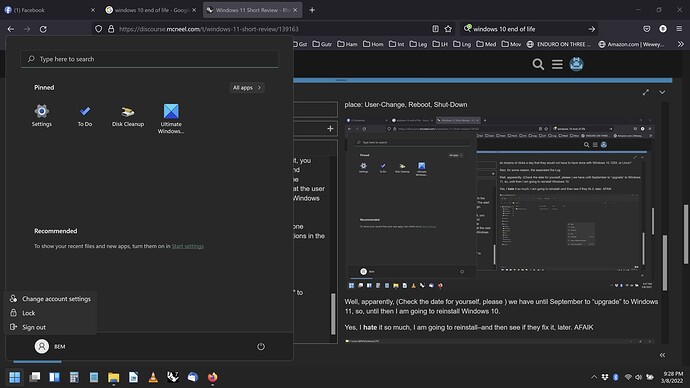The width and height of the screenshot is (690, 388).
Task: Click the Type here to search field
Action: (150, 59)
